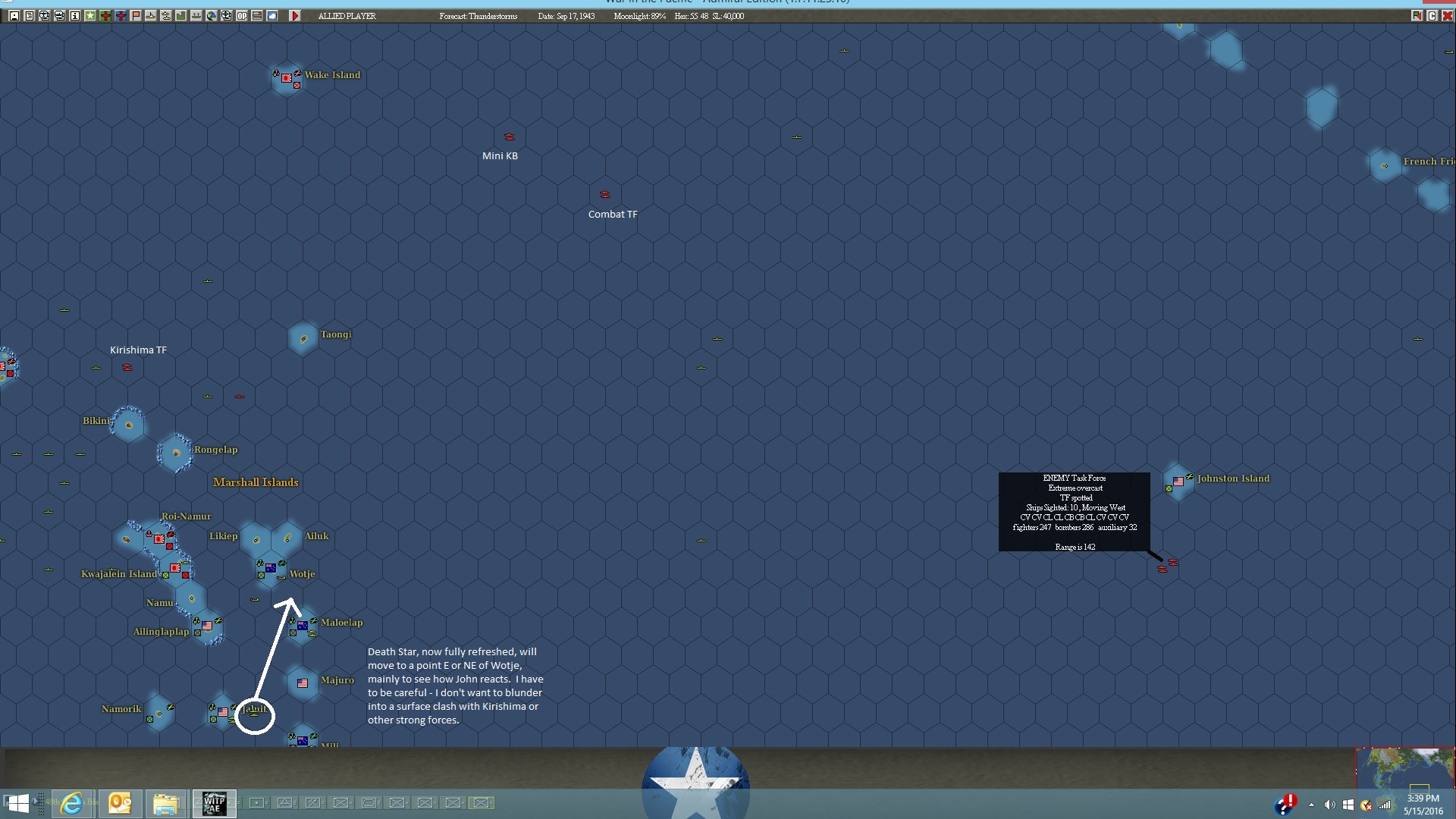1456x819 pixels.
Task: Toggle the highlighted rightmost unit filter button
Action: click(x=481, y=802)
